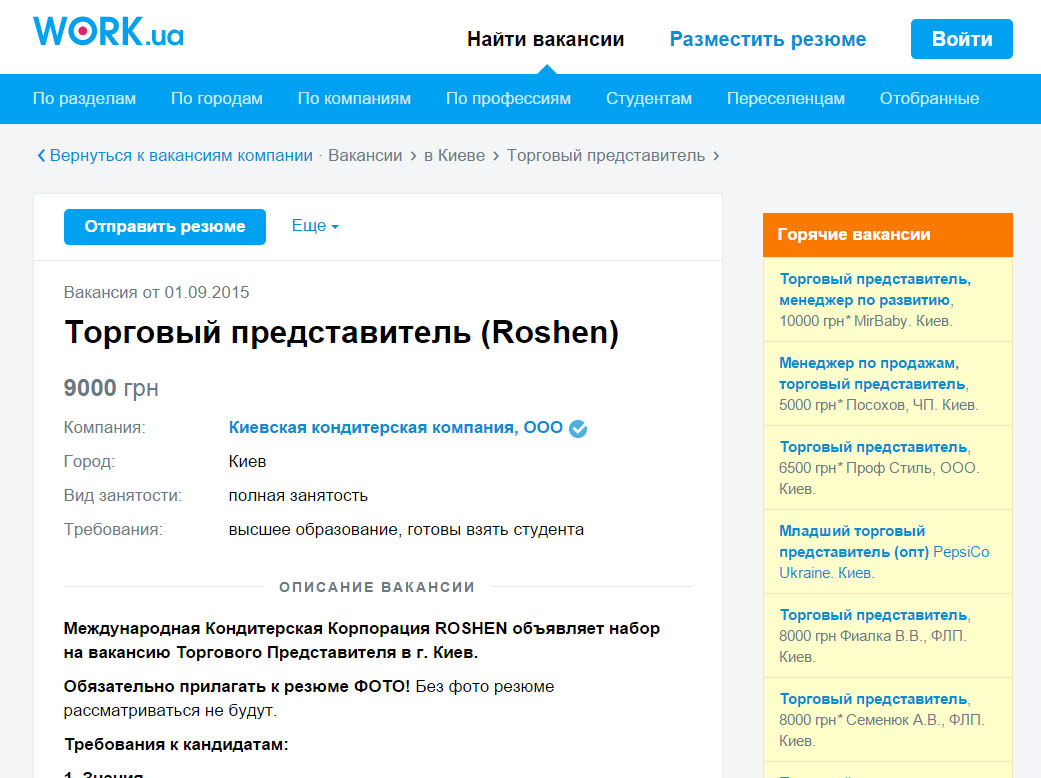Click 'высшее образование, готовы взять студента' text
Screen dimensions: 1041x778
(x=406, y=530)
